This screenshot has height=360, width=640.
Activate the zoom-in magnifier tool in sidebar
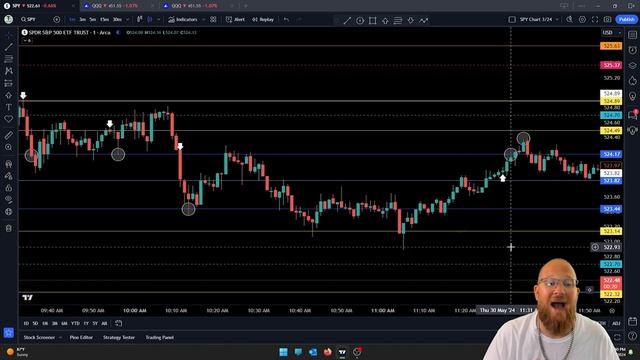pos(9,147)
